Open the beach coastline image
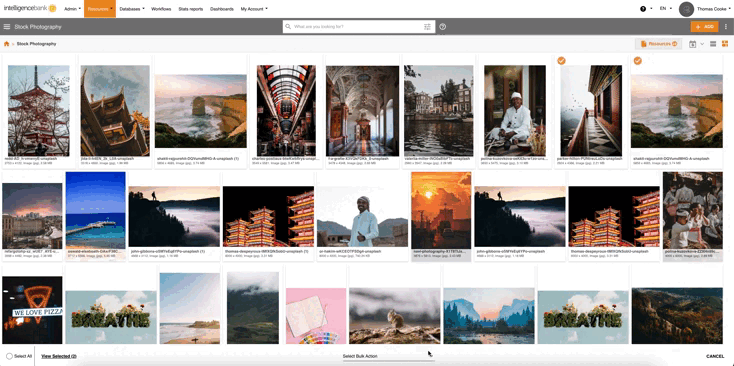Image resolution: width=734 pixels, height=366 pixels. point(190,308)
